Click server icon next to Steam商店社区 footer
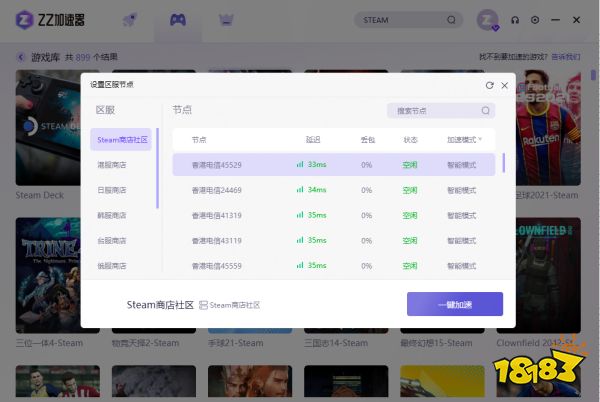Viewport: 600px width, 402px height. coord(203,305)
